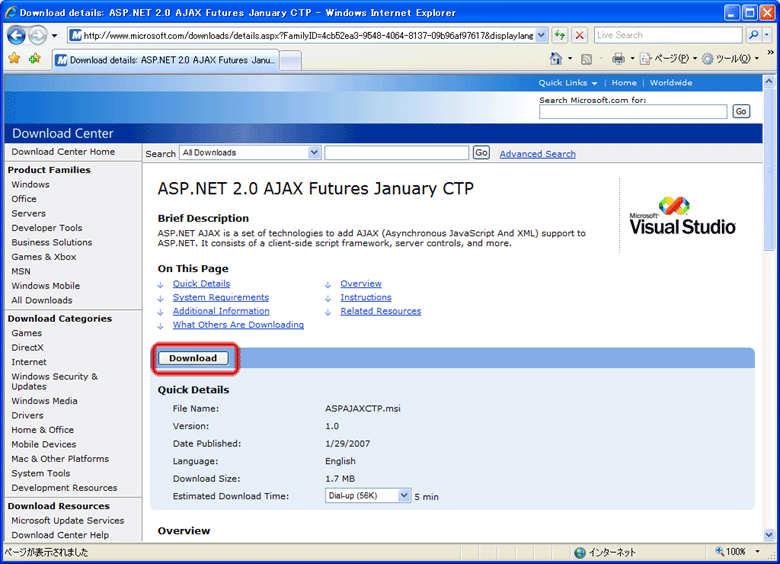Click the Live Search magnifier icon
Screen dimensions: 780x564
point(754,35)
